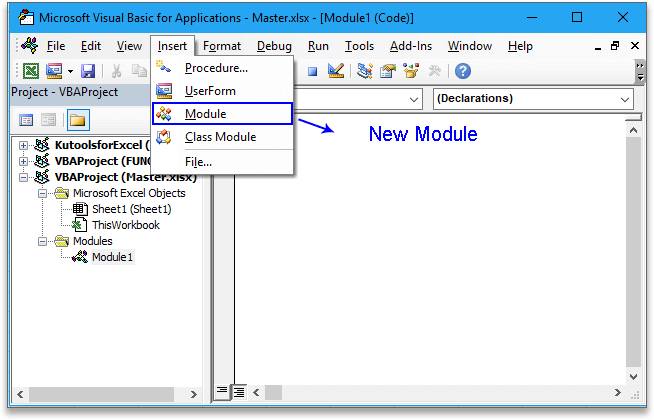Collapse the Microsoft Excel Objects folder
Viewport: 654px width, 420px height.
pyautogui.click(x=43, y=193)
